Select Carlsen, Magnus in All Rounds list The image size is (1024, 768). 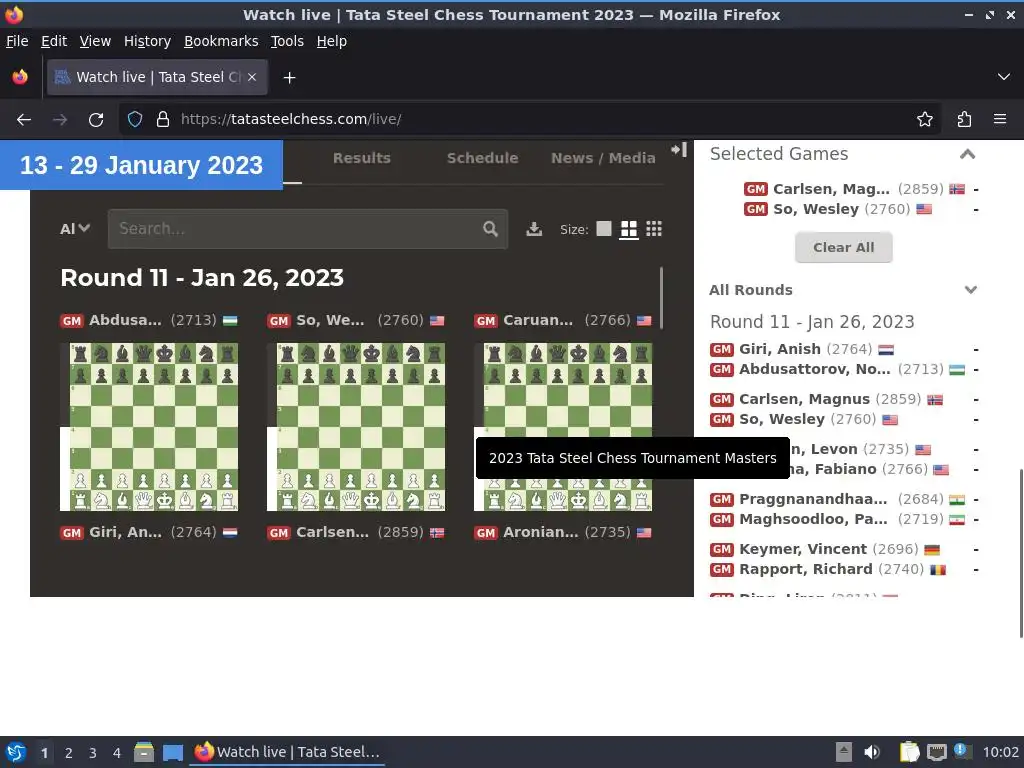pos(805,399)
